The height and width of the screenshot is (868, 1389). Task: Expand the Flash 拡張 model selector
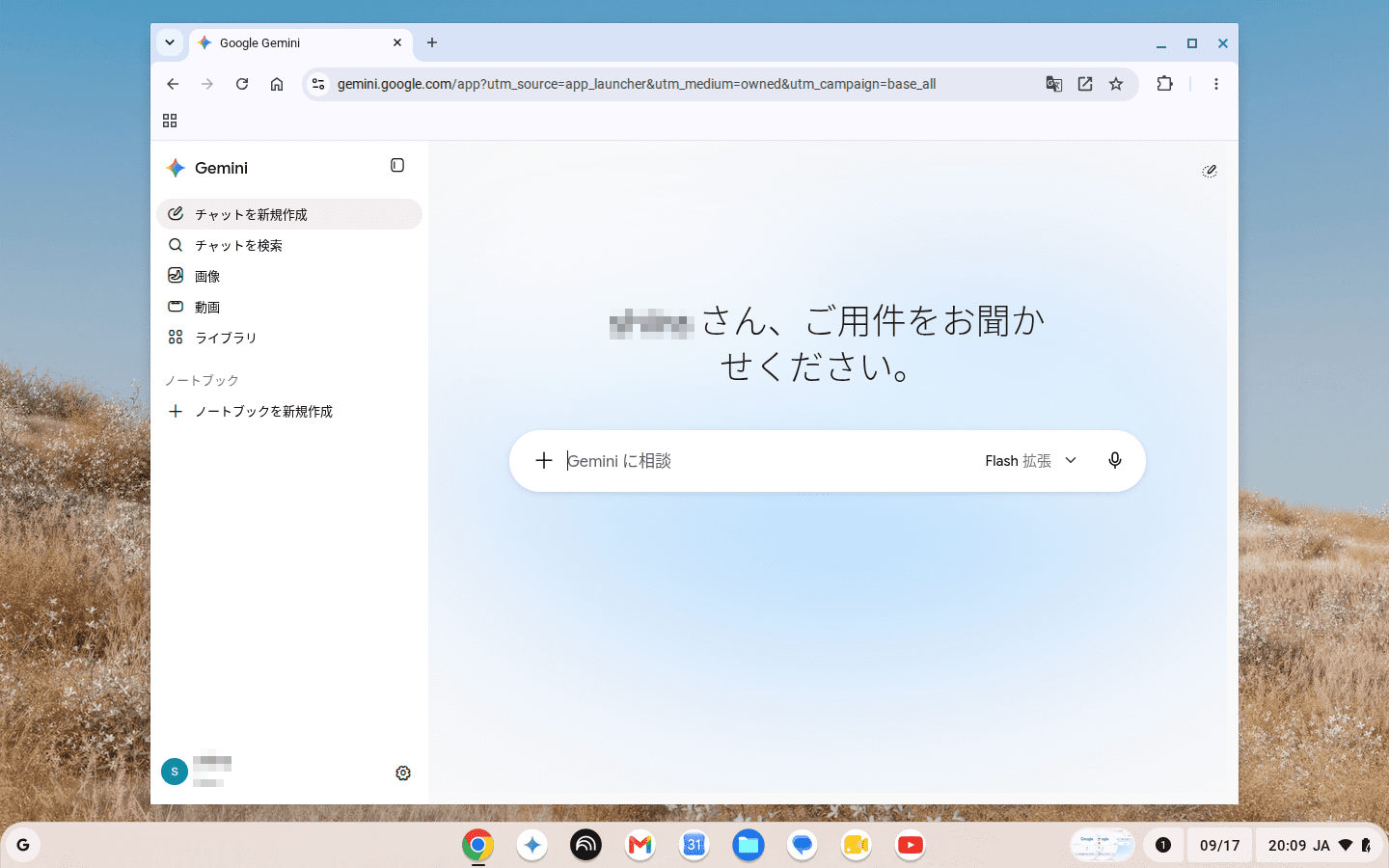(1030, 461)
